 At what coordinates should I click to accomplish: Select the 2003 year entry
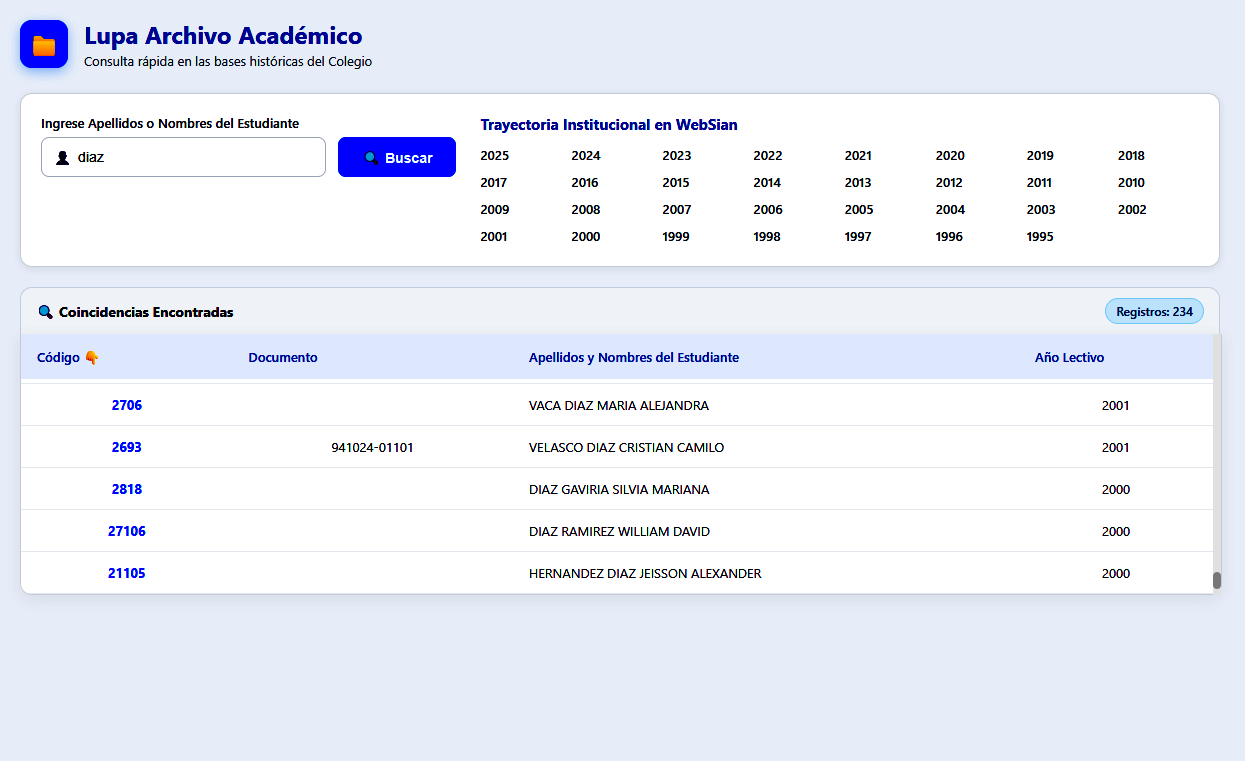[1041, 210]
